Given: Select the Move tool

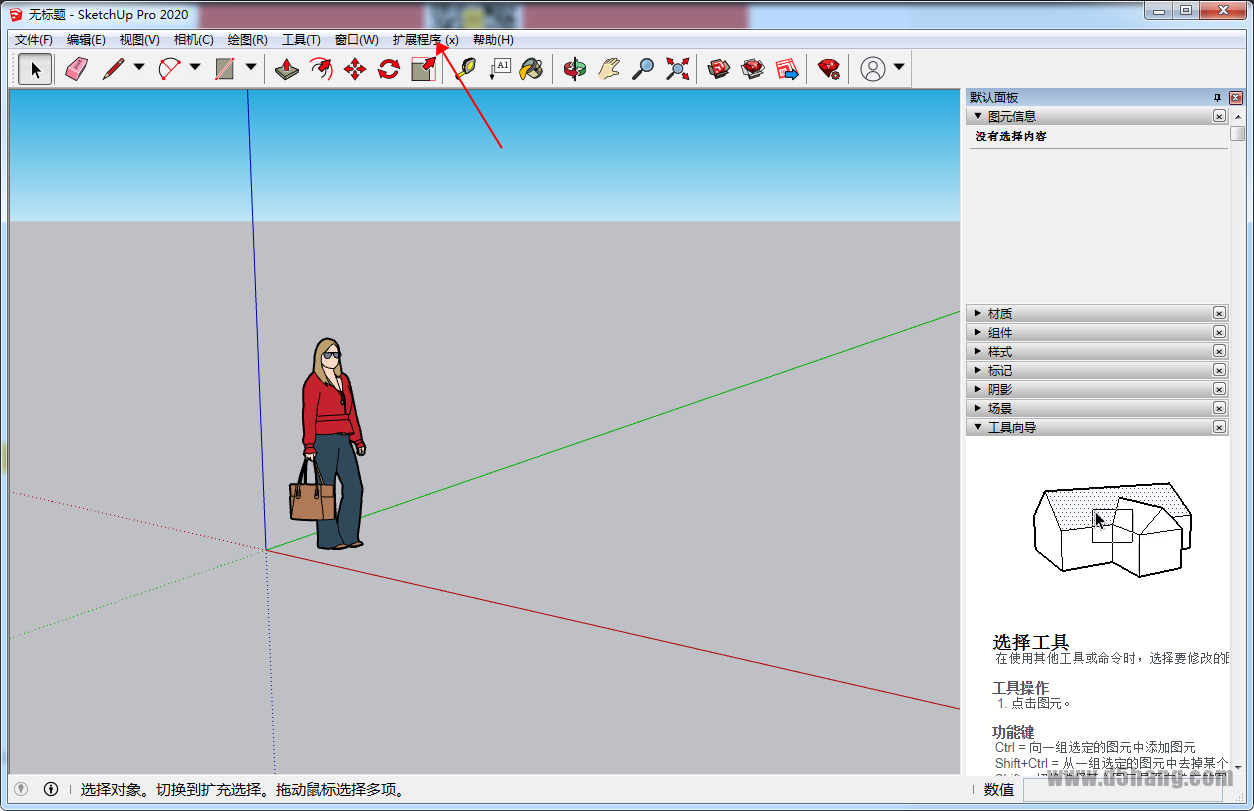Looking at the screenshot, I should pyautogui.click(x=355, y=68).
